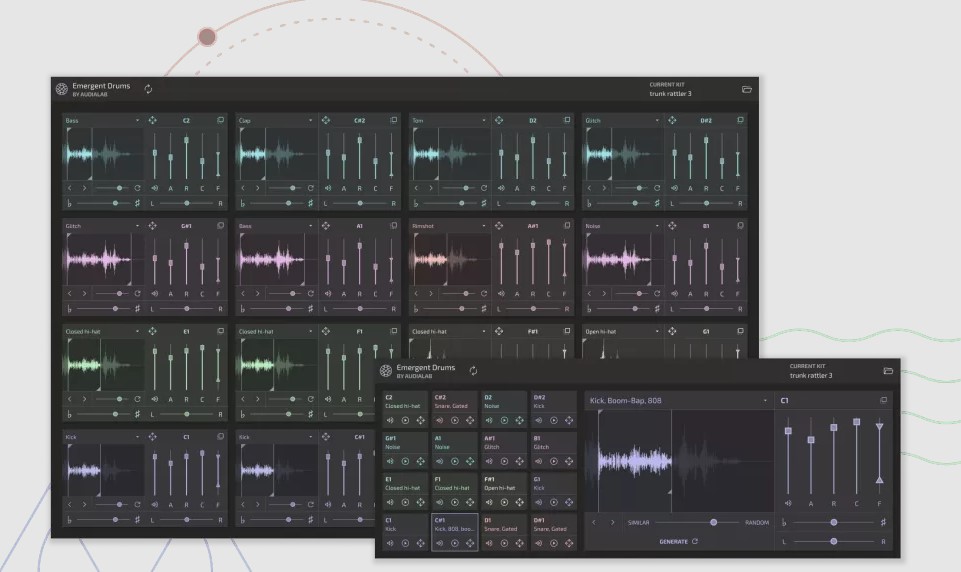Viewport: 961px width, 572px height.
Task: Click the regenerate-all arrows icon in the back window header
Action: (x=148, y=89)
